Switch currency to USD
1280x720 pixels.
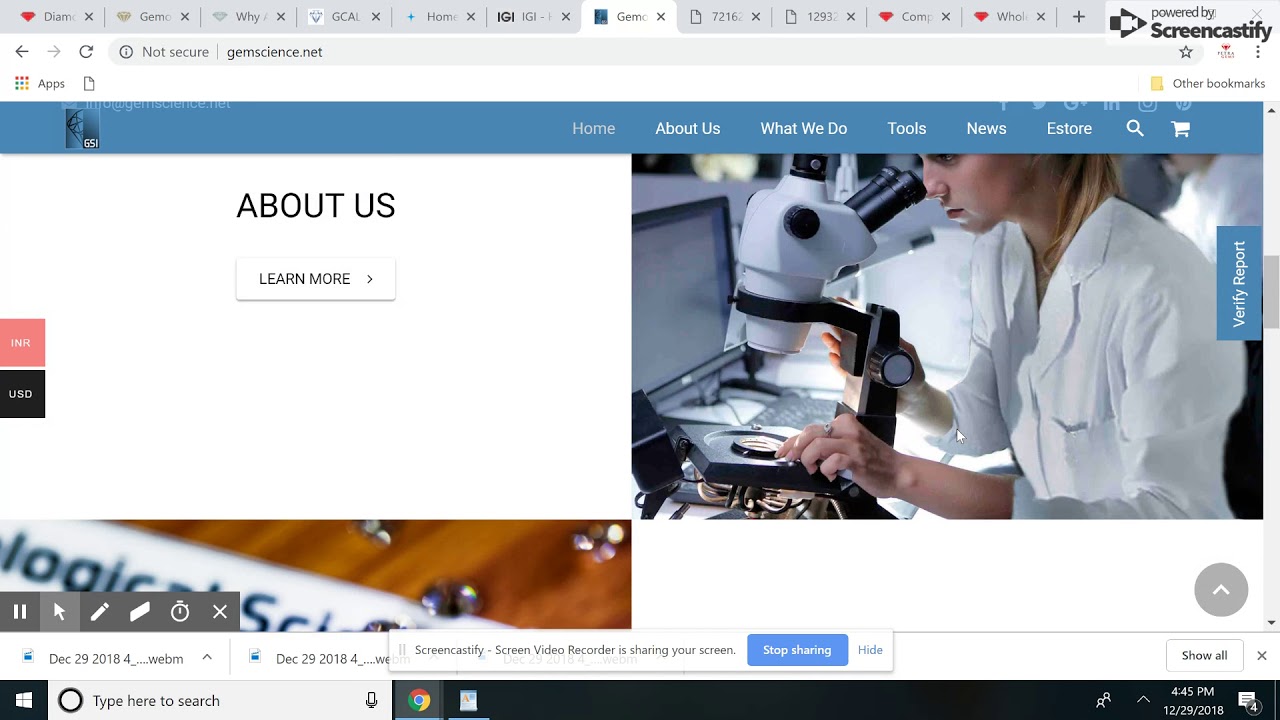(x=22, y=394)
